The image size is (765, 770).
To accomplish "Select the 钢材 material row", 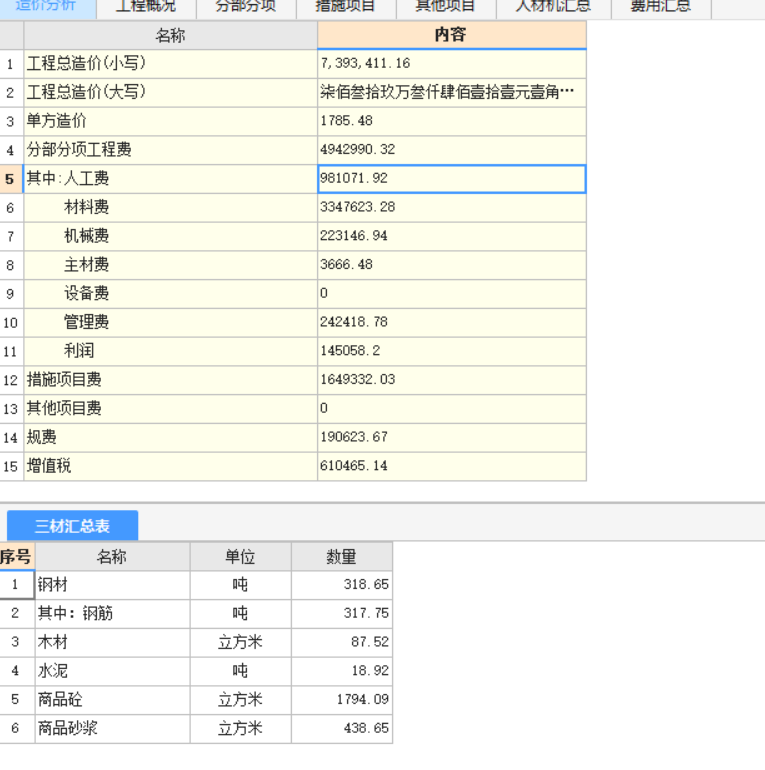I will click(112, 585).
